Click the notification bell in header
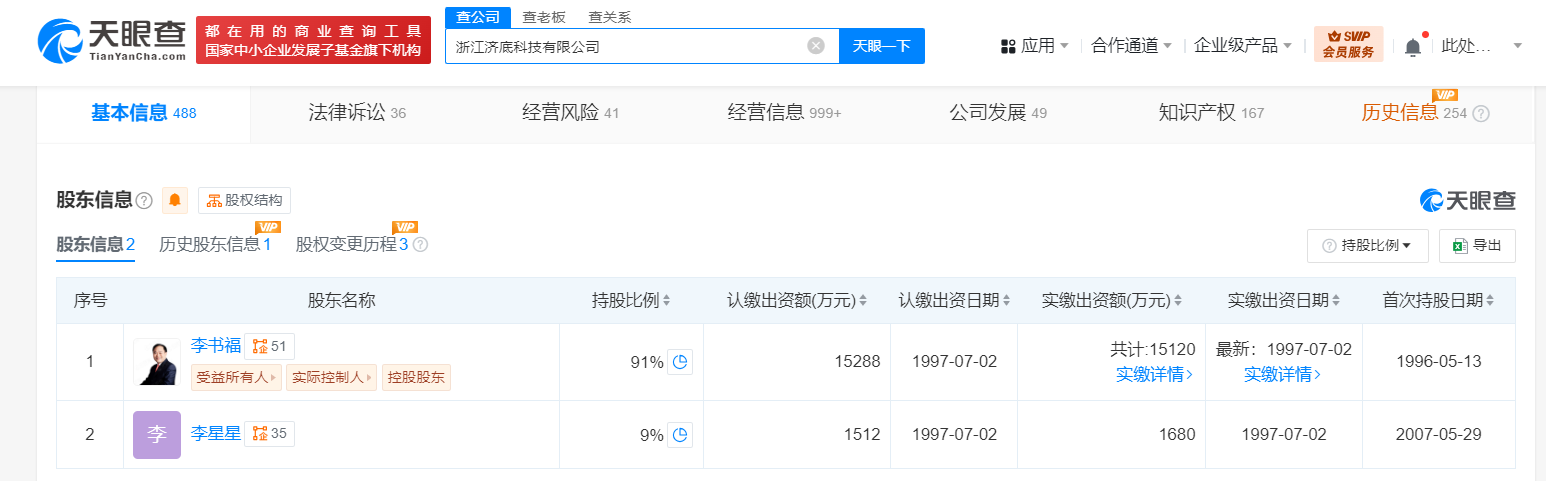1546x481 pixels. 1412,46
